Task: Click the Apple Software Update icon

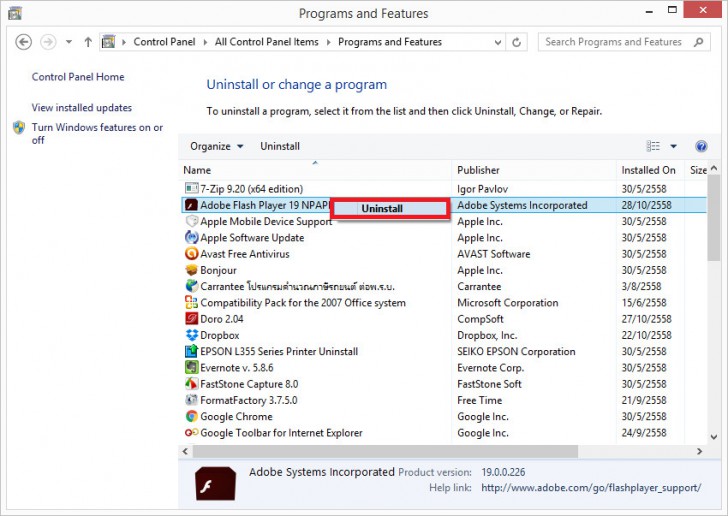Action: tap(191, 237)
